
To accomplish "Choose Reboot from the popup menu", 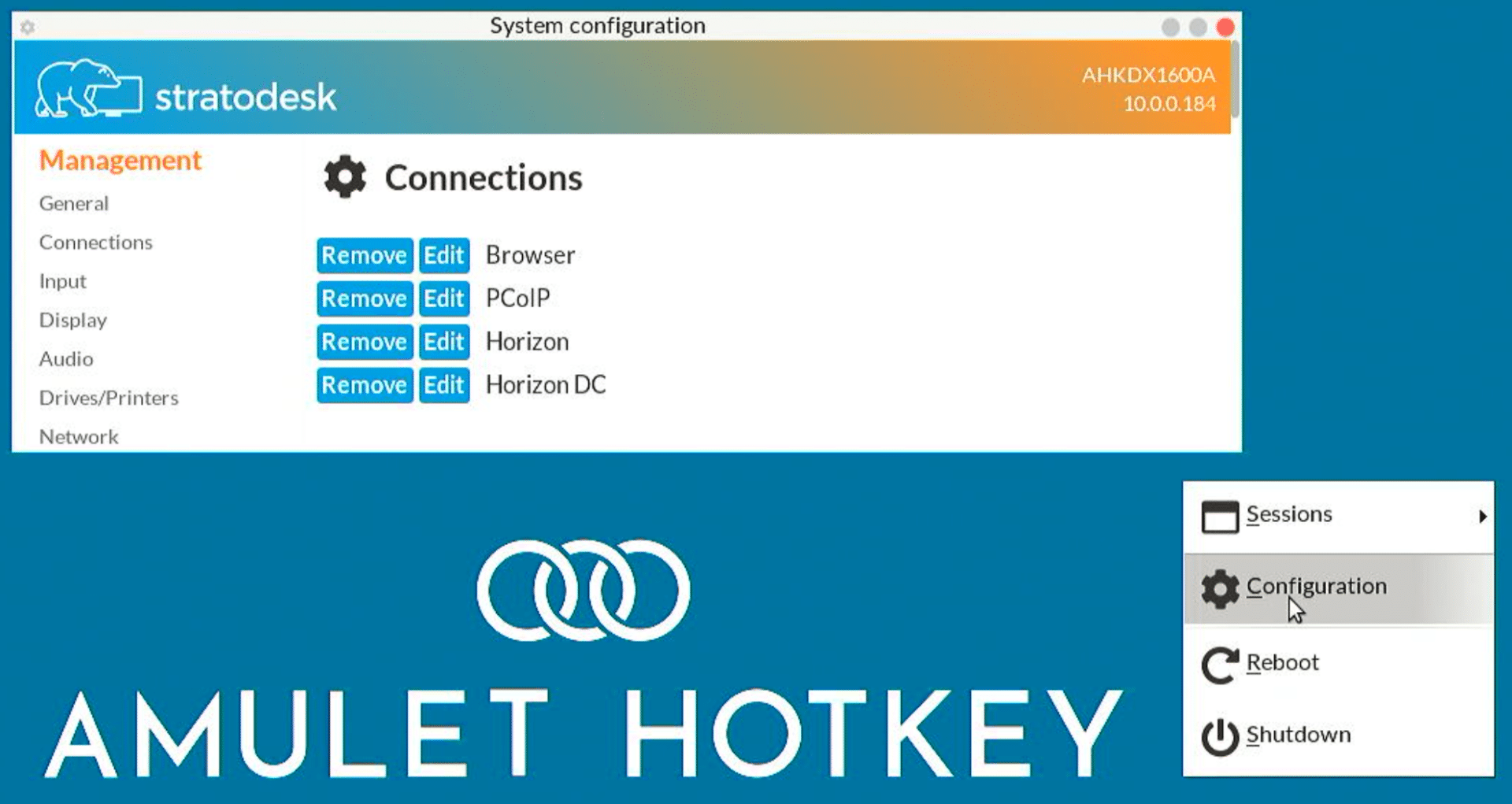I will [x=1338, y=664].
